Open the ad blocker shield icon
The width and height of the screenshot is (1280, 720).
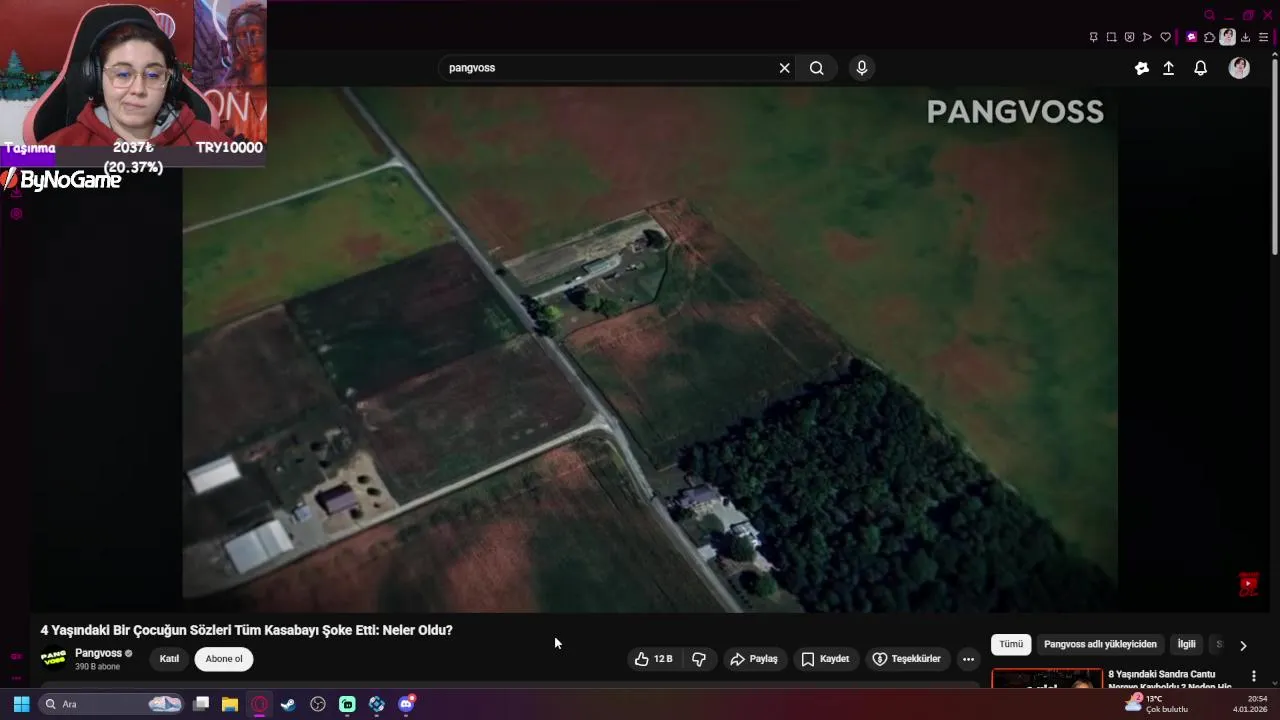[x=1129, y=37]
